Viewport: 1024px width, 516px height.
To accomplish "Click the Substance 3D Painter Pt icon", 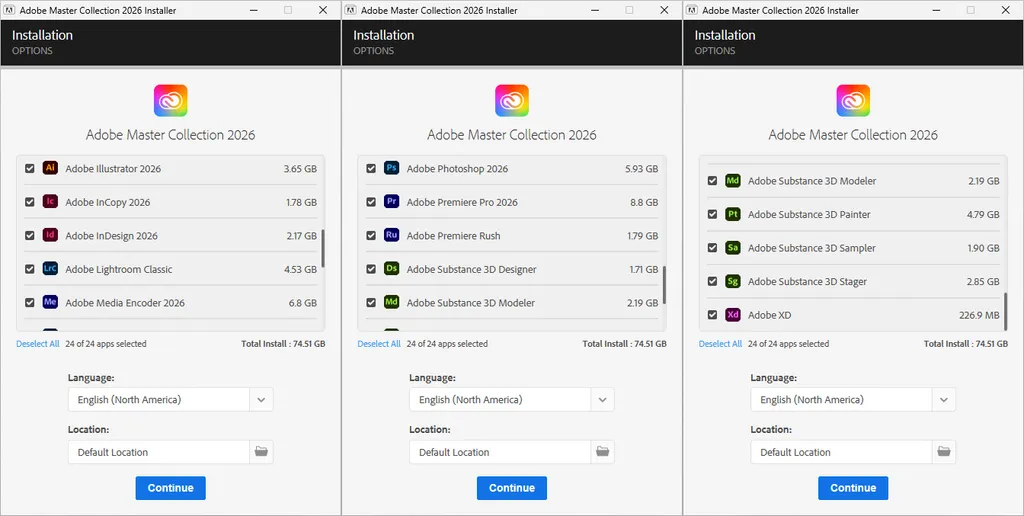I will (x=733, y=214).
